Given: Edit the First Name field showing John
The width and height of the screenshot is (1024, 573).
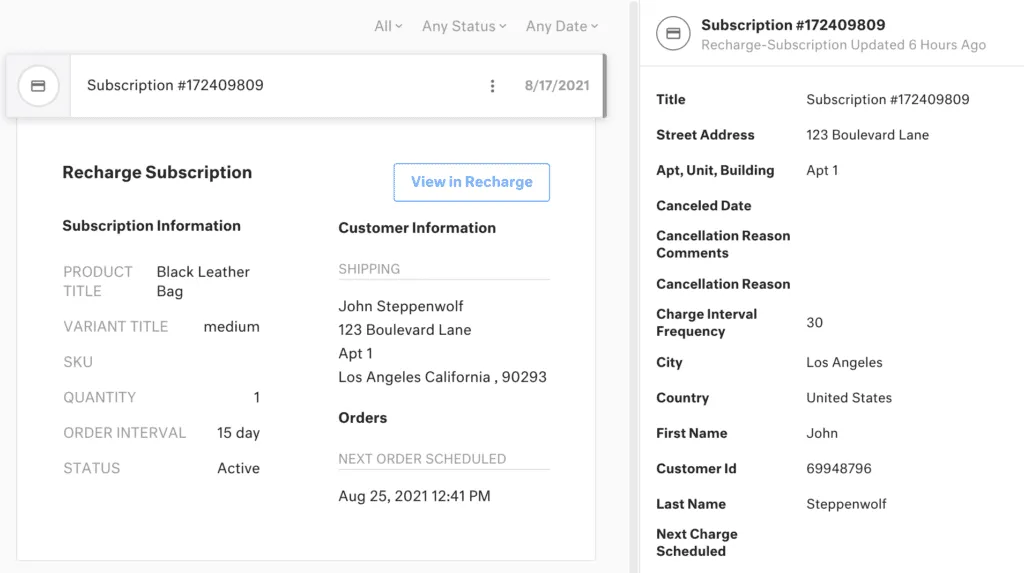Looking at the screenshot, I should click(x=822, y=434).
